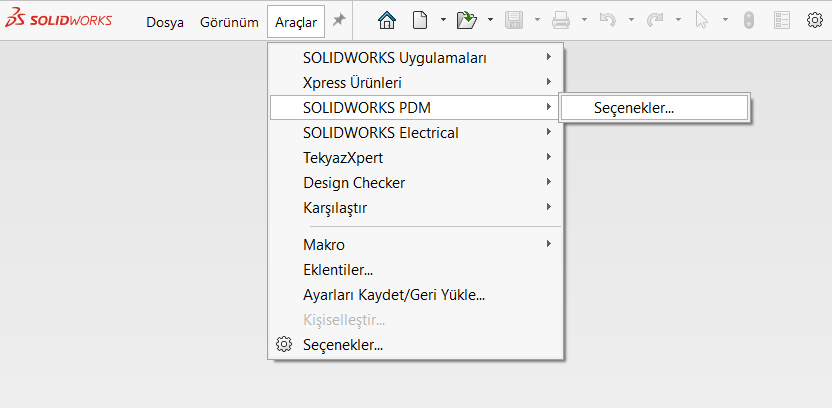Image resolution: width=832 pixels, height=408 pixels.
Task: Expand the Save dropdown arrow
Action: coord(537,20)
